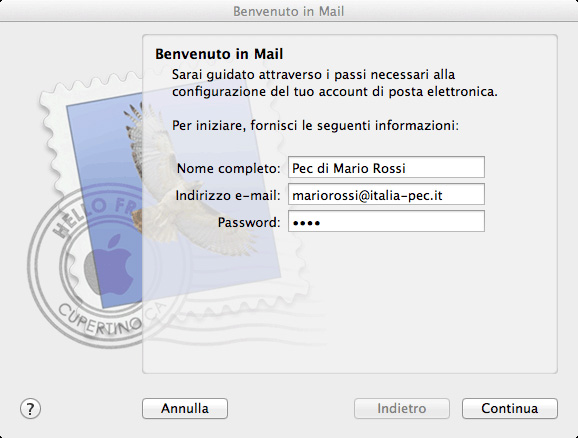This screenshot has height=438, width=578.
Task: Proceed by clicking Continua
Action: [x=510, y=409]
